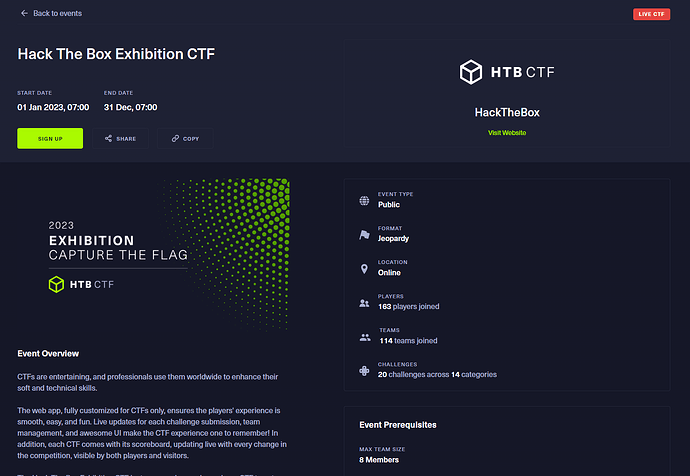Click the 163 players joined text
Viewport: 690px width, 476px height.
409,307
